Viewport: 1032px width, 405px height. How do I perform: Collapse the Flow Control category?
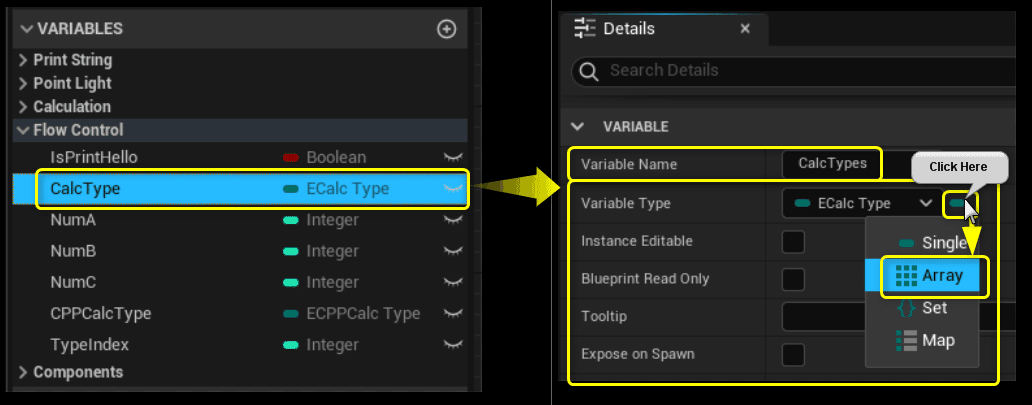[24, 130]
